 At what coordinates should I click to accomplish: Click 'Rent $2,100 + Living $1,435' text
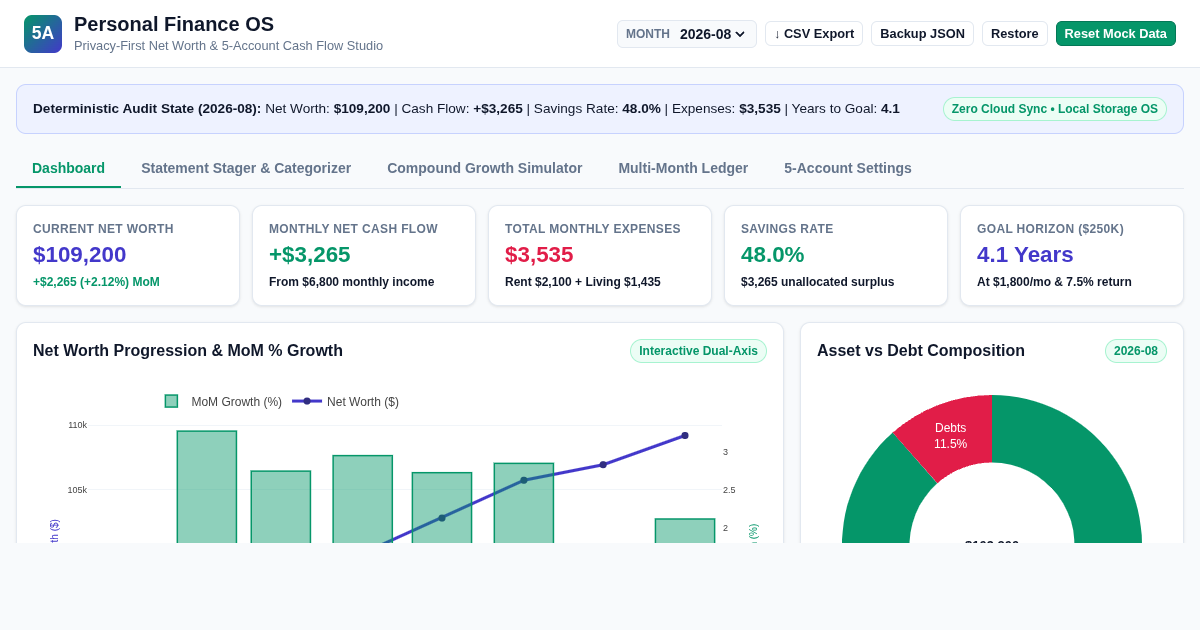click(583, 282)
